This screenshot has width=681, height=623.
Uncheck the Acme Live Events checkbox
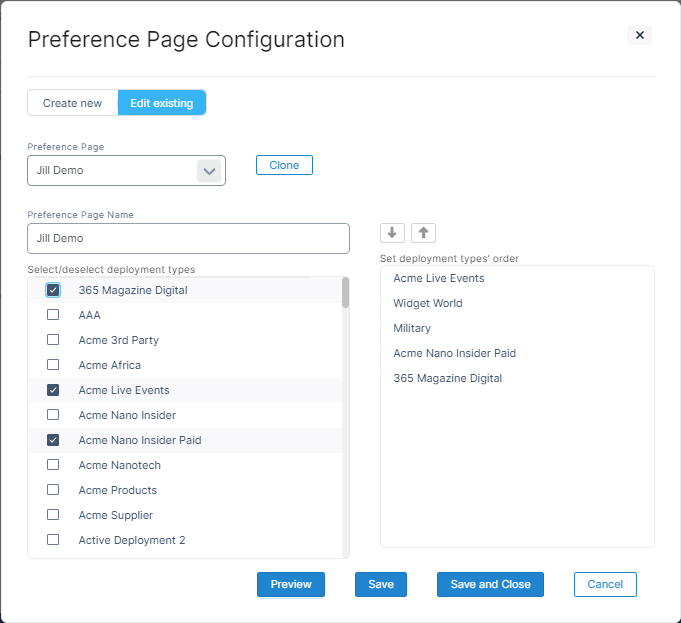point(54,390)
